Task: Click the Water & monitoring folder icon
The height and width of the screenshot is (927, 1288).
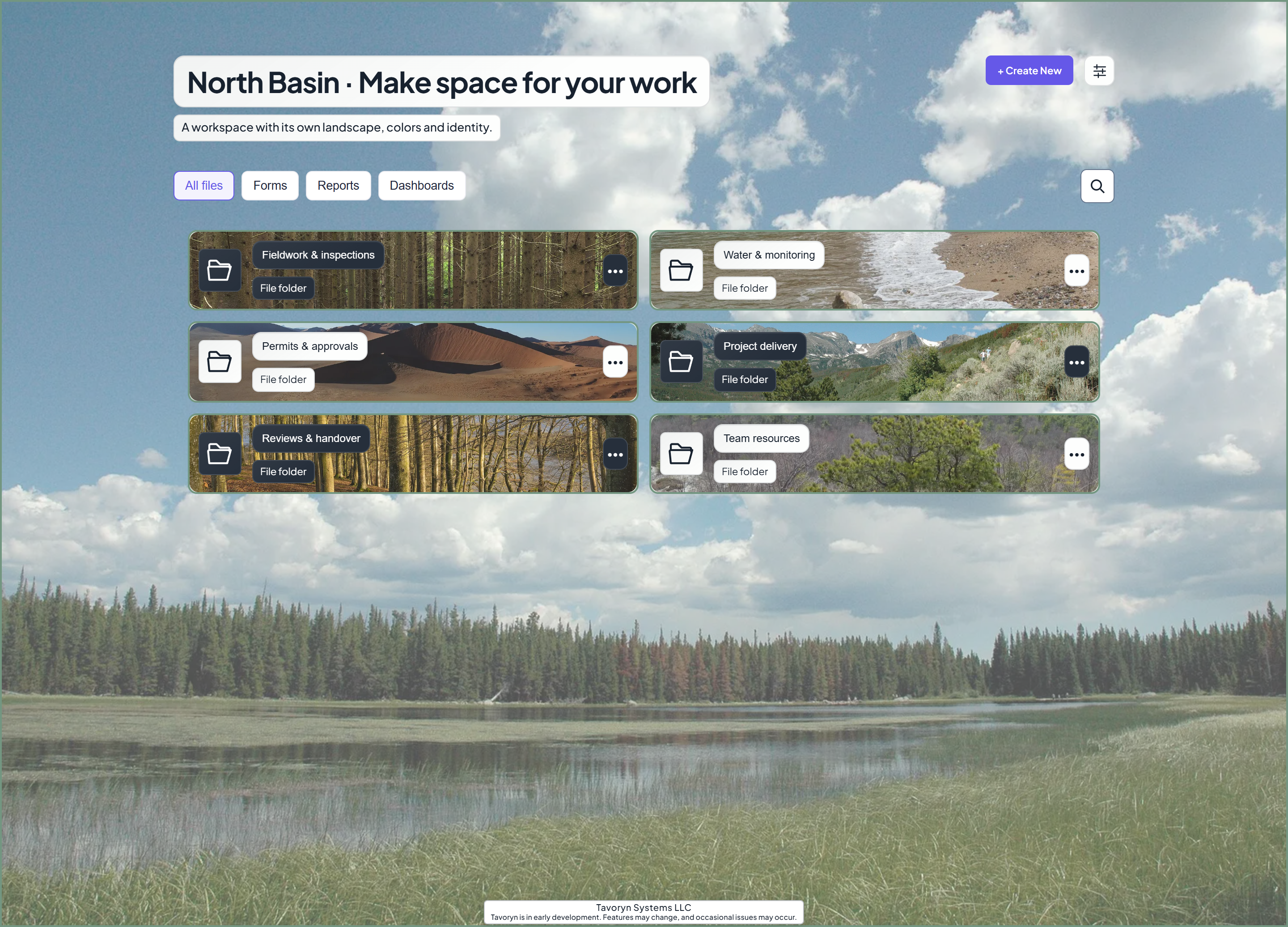Action: pyautogui.click(x=681, y=270)
